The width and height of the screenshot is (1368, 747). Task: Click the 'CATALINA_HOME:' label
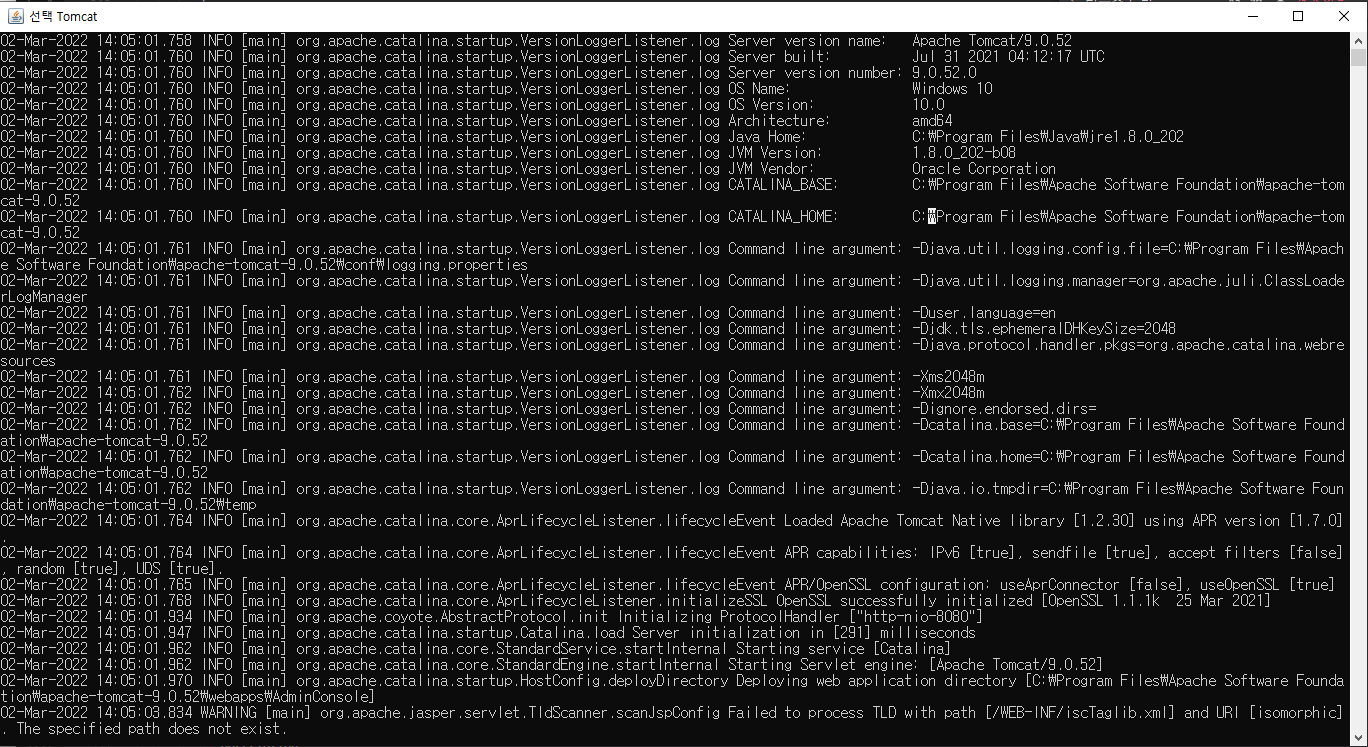click(783, 217)
